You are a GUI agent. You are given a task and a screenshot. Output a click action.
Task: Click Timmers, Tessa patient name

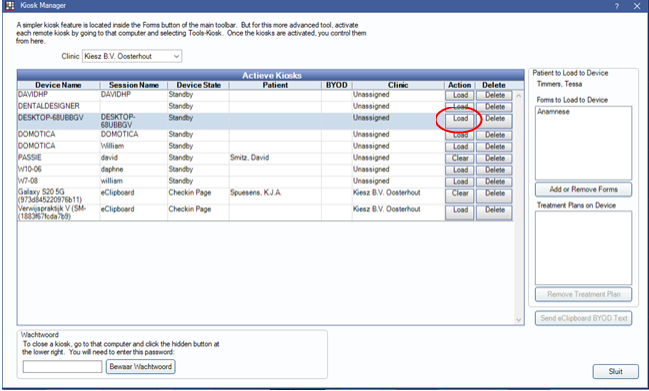pos(559,84)
